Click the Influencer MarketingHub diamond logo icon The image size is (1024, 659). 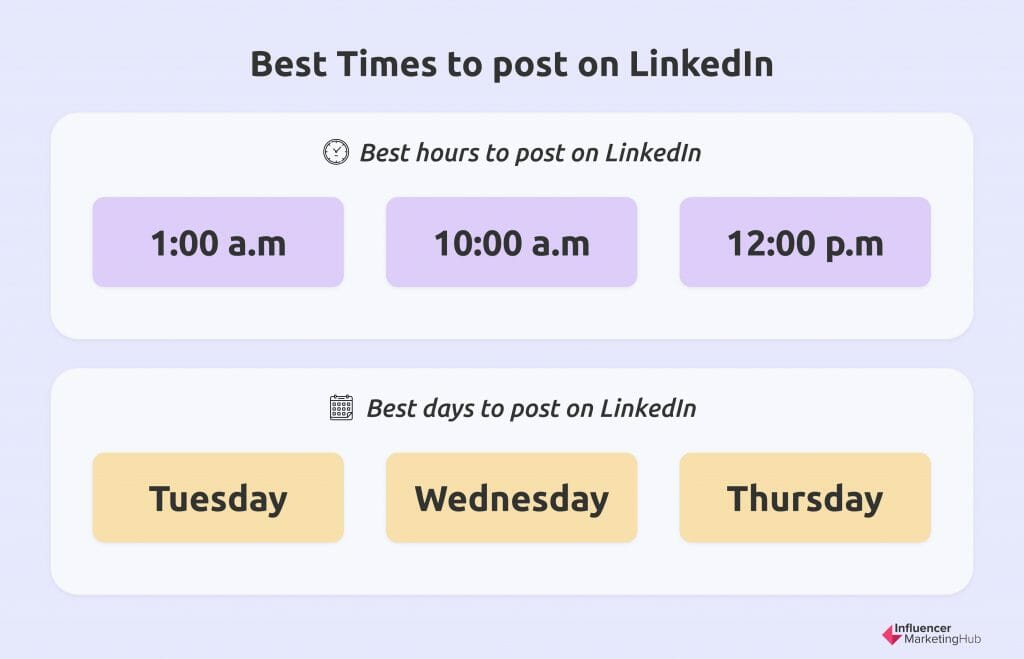tap(891, 634)
